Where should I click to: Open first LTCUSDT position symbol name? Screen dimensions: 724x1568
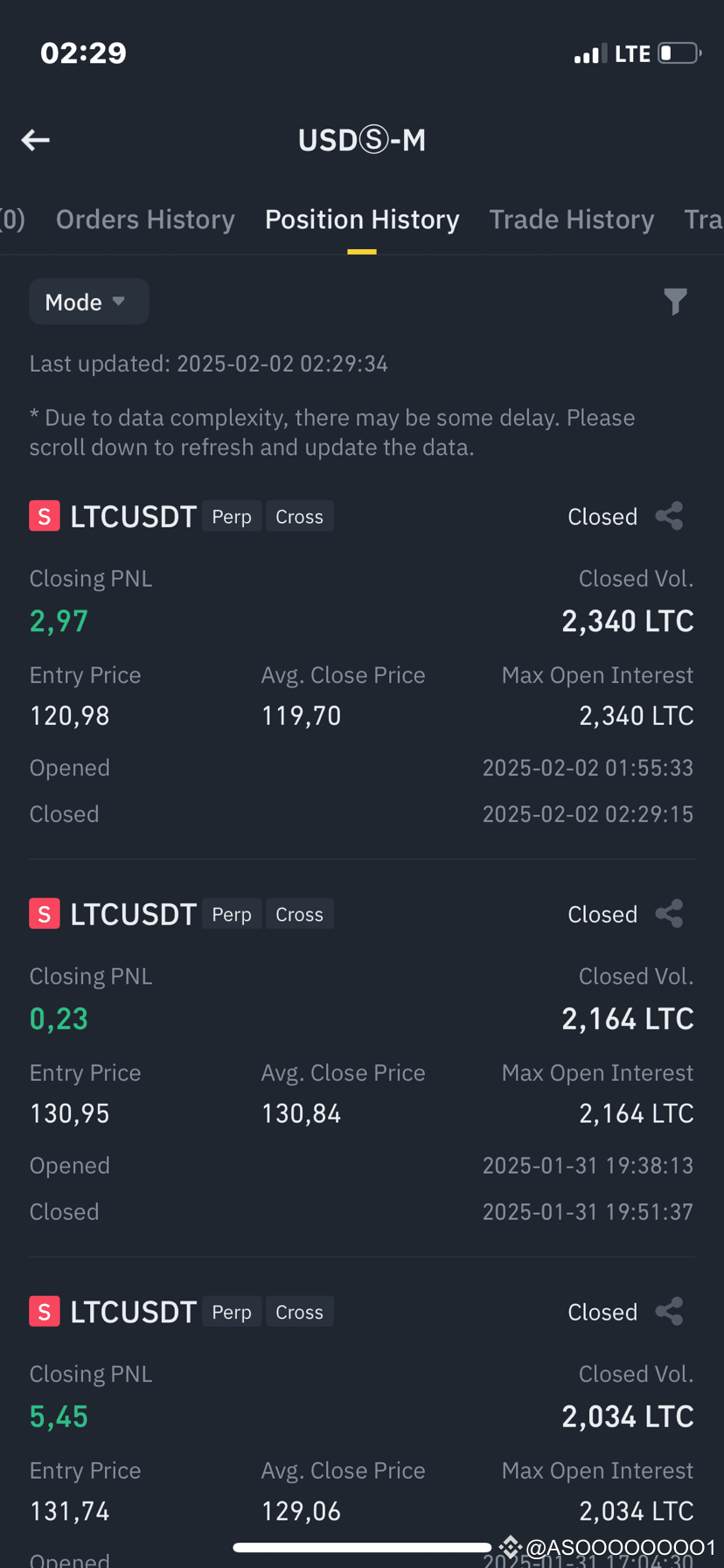pyautogui.click(x=133, y=517)
